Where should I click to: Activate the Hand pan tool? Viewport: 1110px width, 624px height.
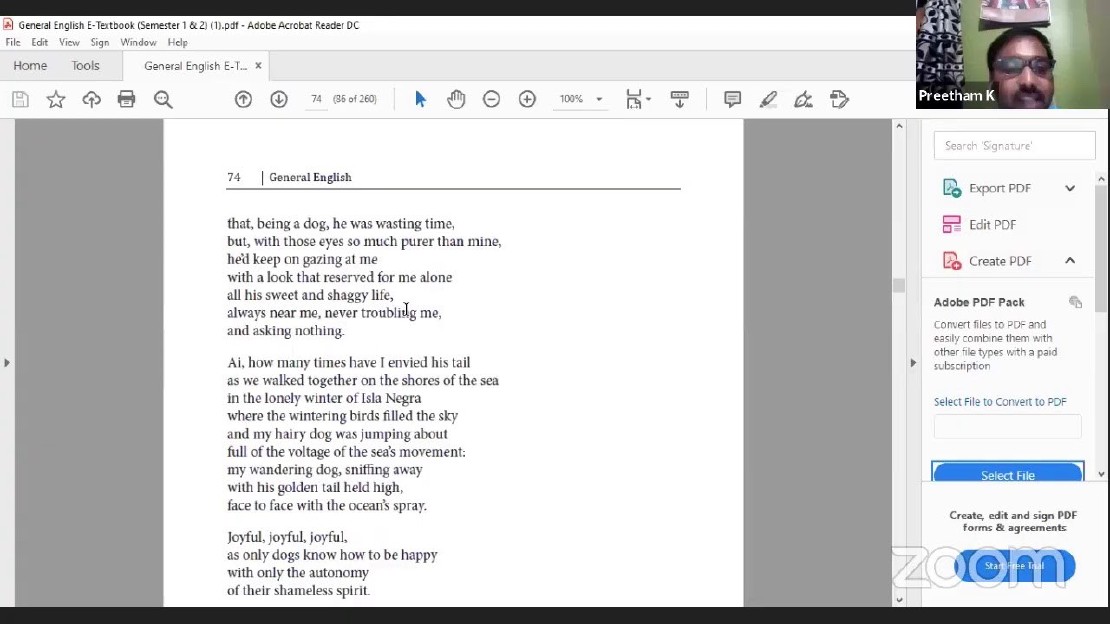(456, 99)
